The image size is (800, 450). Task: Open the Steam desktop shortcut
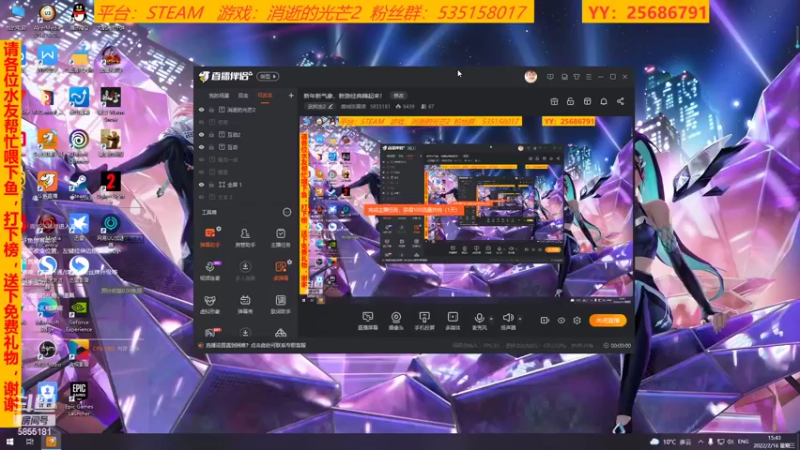[x=79, y=186]
